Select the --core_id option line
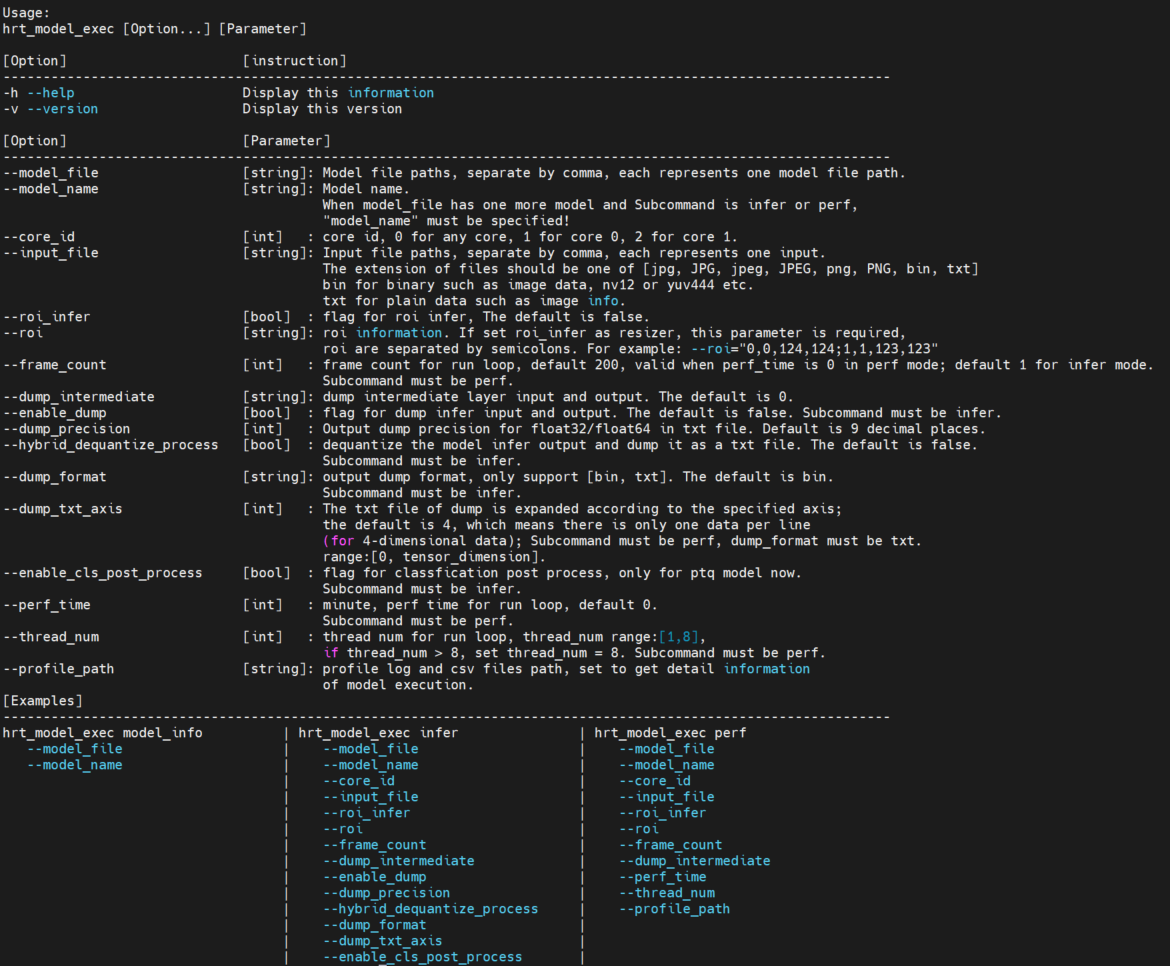Screen dimensions: 1170x966 (45, 236)
